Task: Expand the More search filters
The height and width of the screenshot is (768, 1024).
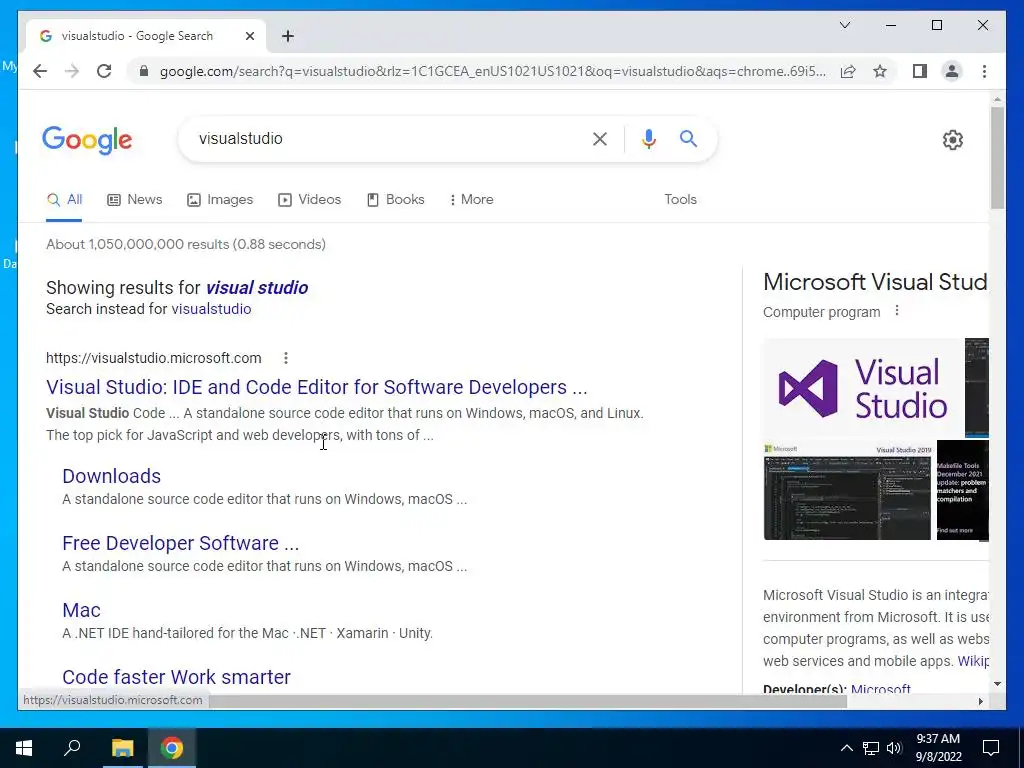Action: click(x=472, y=200)
